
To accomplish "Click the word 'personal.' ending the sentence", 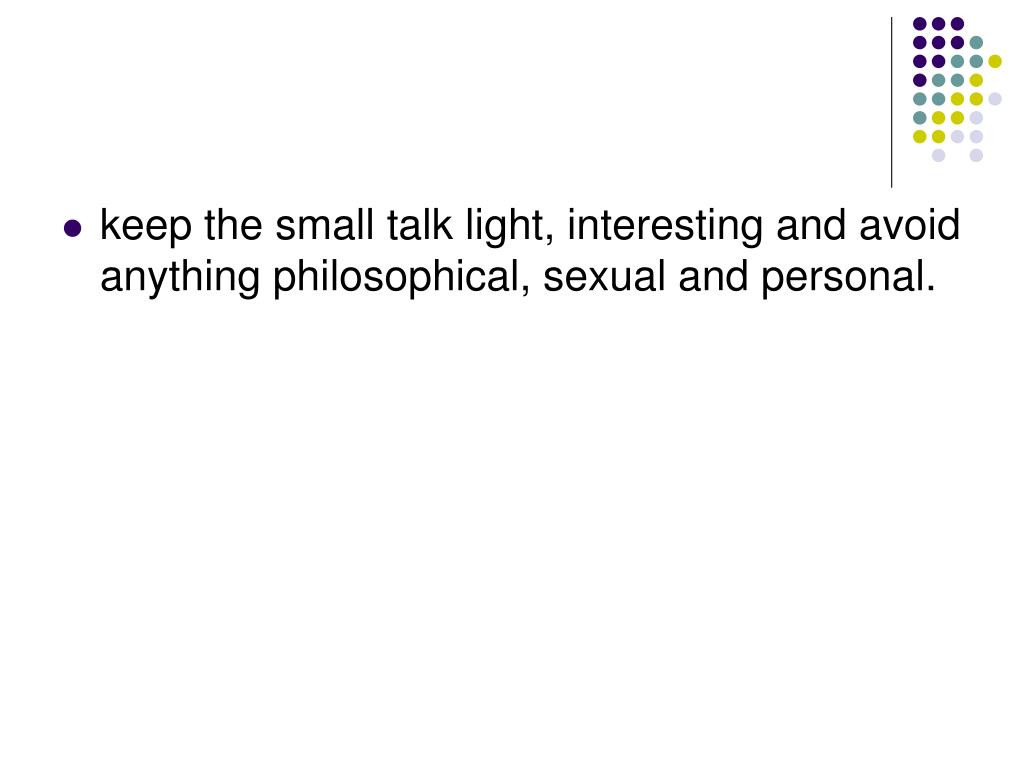I will click(x=848, y=278).
